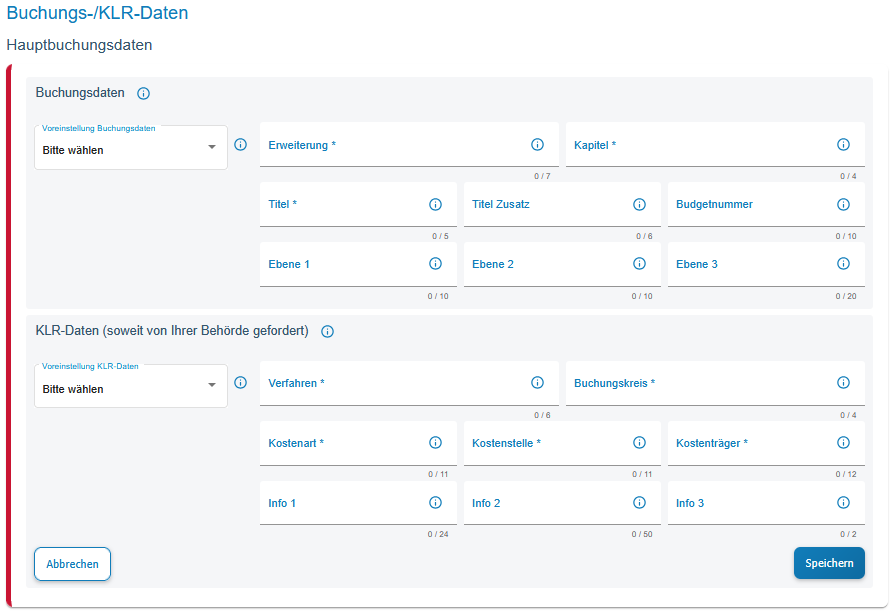The image size is (891, 614).
Task: Show info for Budgetnummer field
Action: tap(843, 205)
